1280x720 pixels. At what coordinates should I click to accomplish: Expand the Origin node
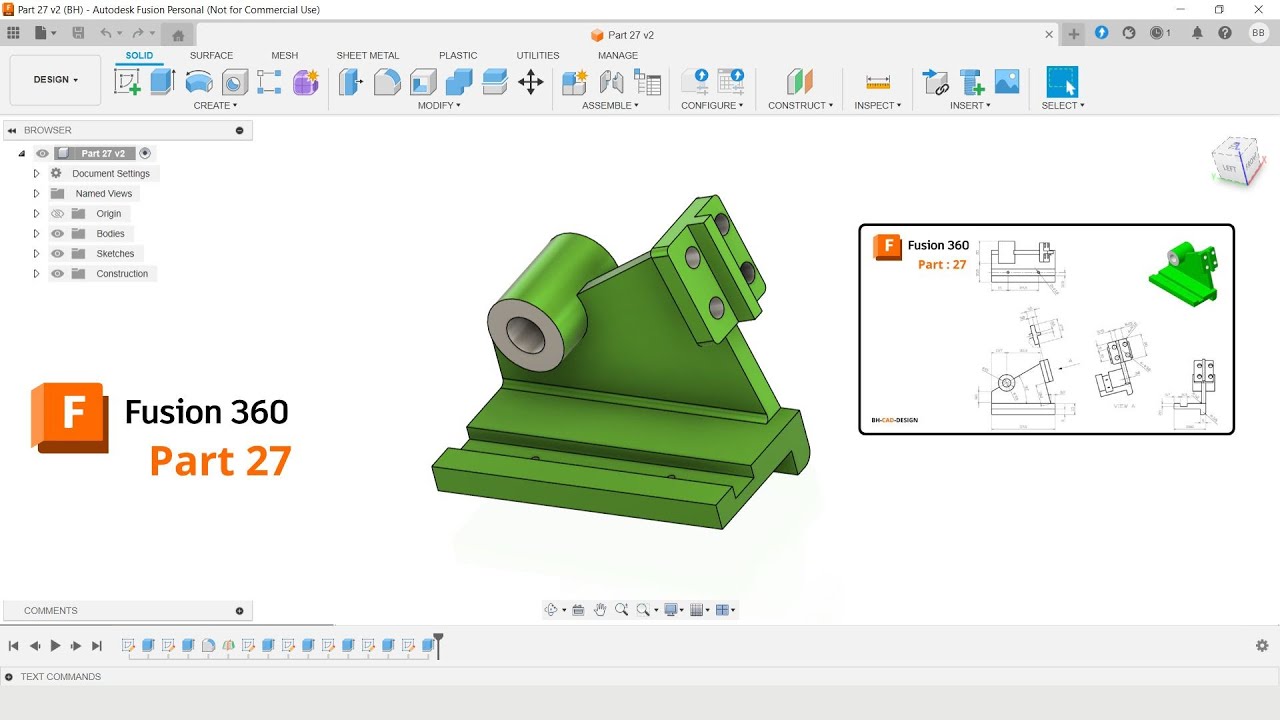tap(36, 214)
